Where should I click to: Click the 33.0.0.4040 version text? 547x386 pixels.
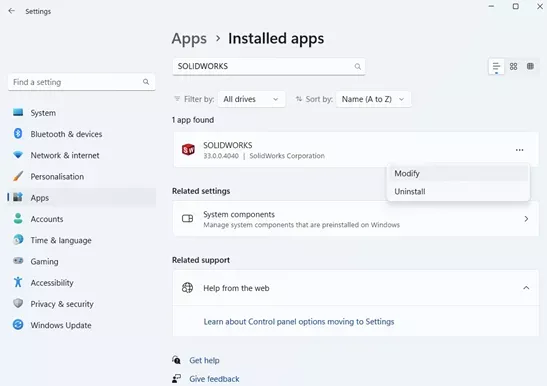(x=221, y=156)
